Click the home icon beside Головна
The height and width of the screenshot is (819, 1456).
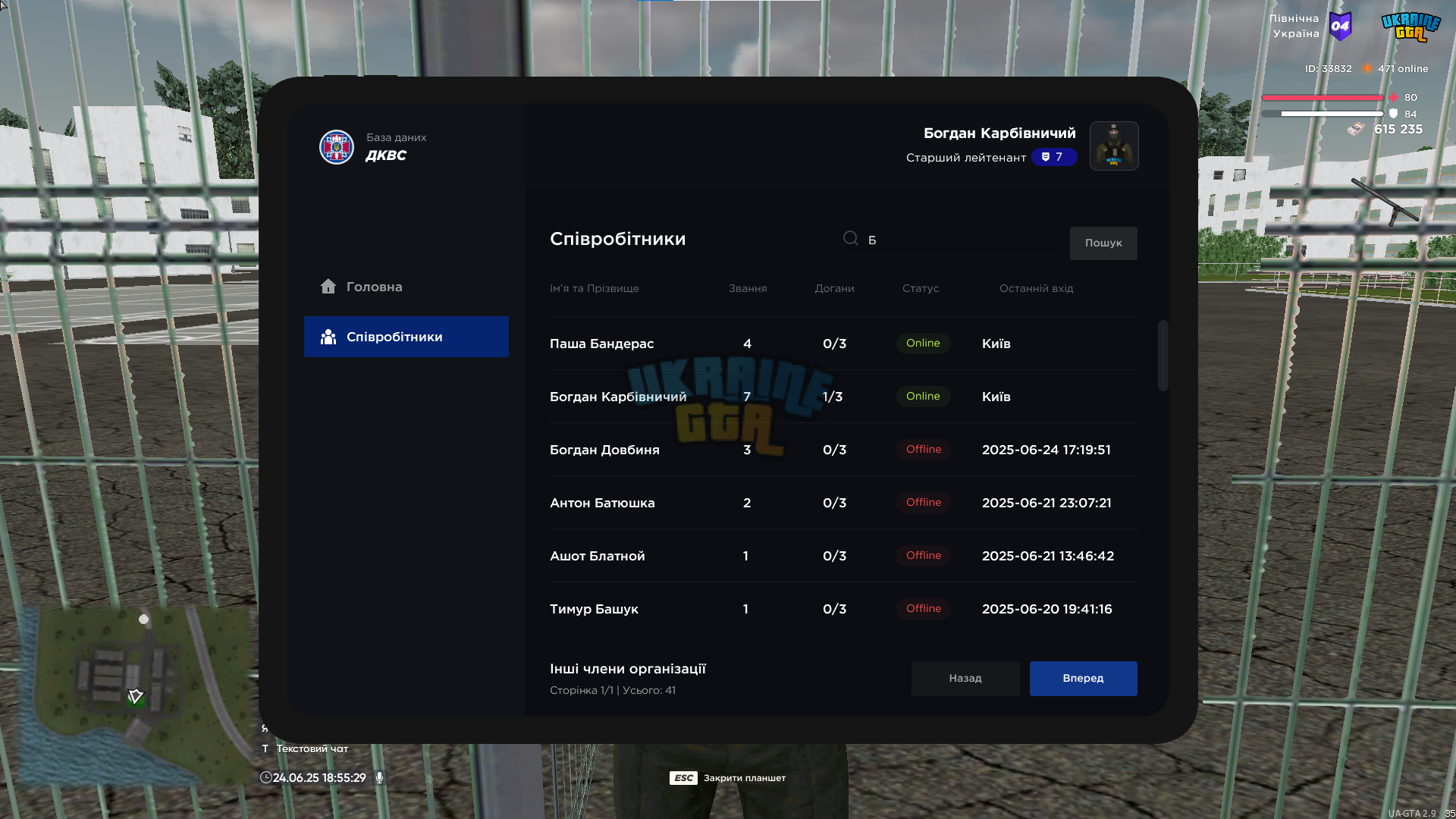tap(328, 287)
